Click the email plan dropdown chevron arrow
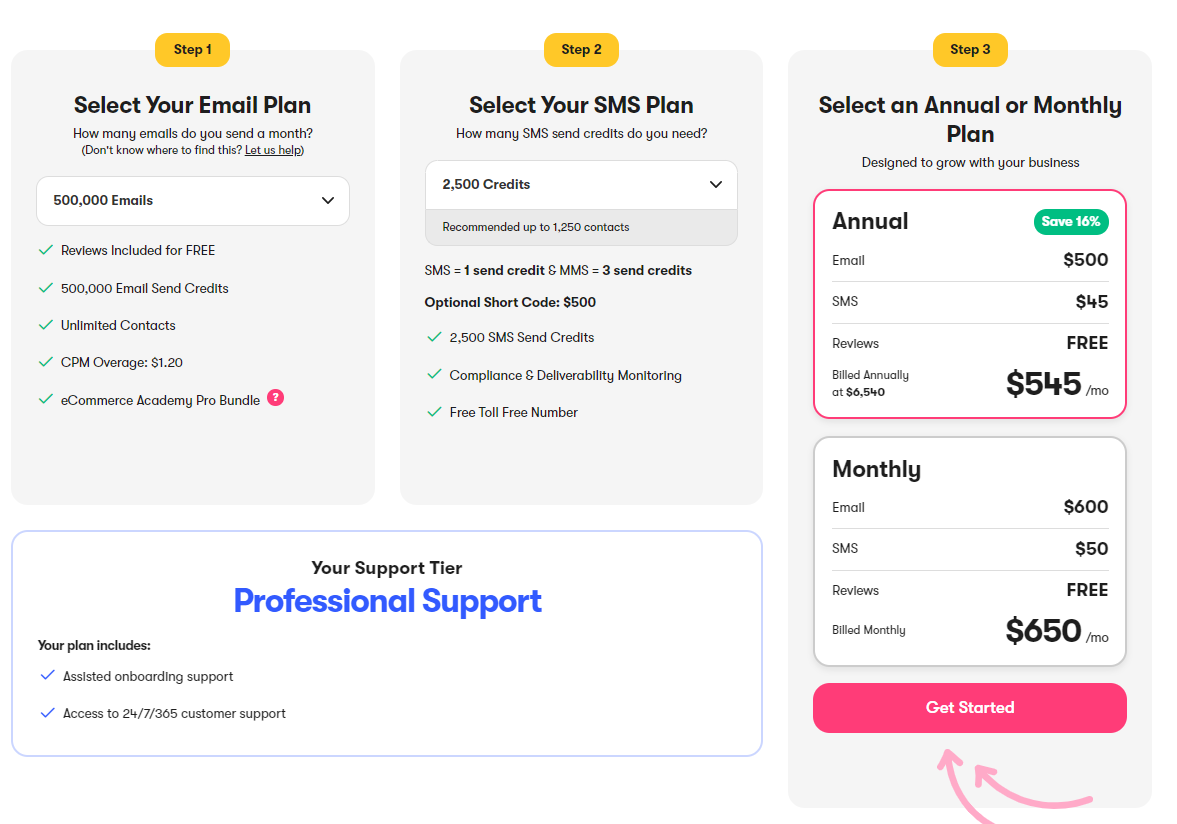 328,201
